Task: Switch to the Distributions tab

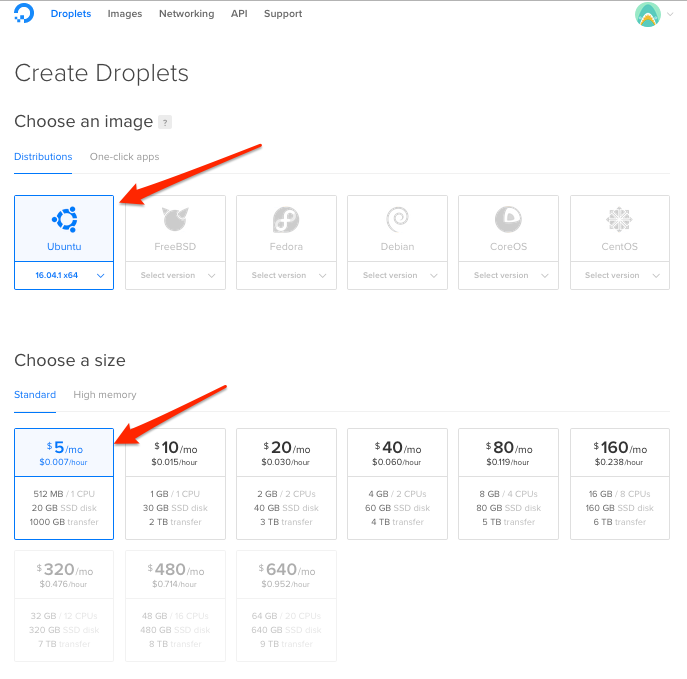Action: click(43, 157)
